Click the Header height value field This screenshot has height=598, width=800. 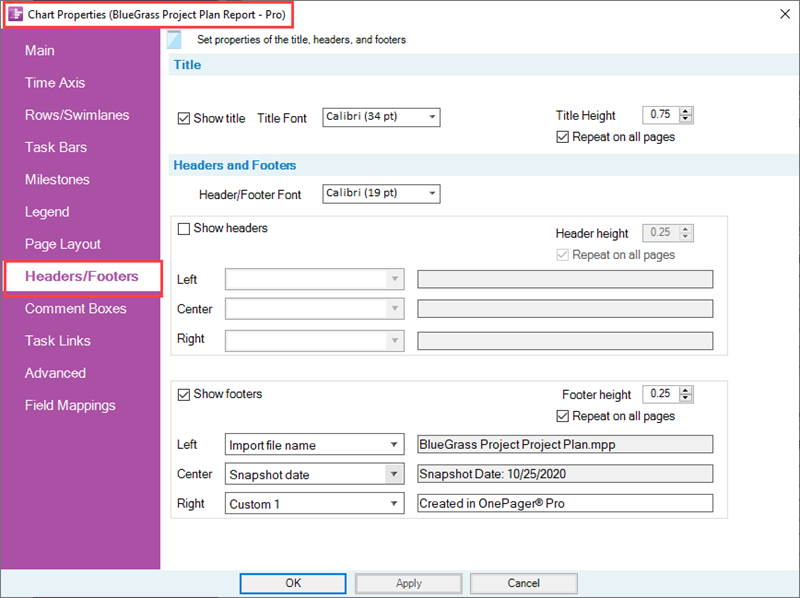tap(661, 233)
